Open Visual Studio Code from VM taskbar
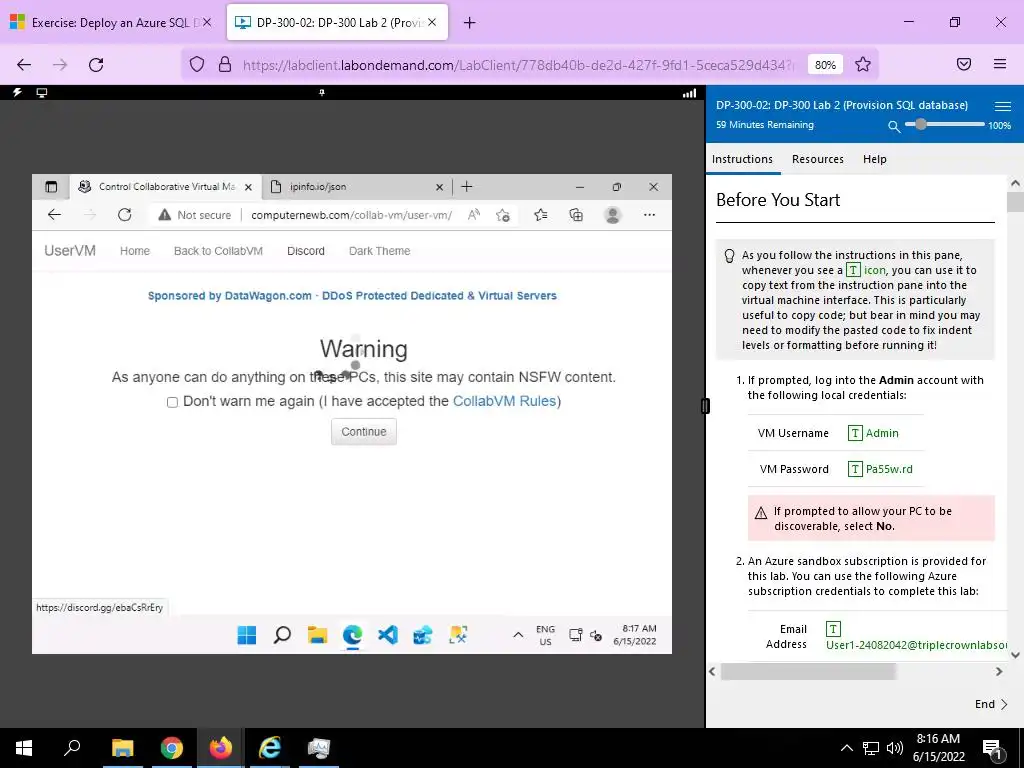1024x768 pixels. pos(388,634)
